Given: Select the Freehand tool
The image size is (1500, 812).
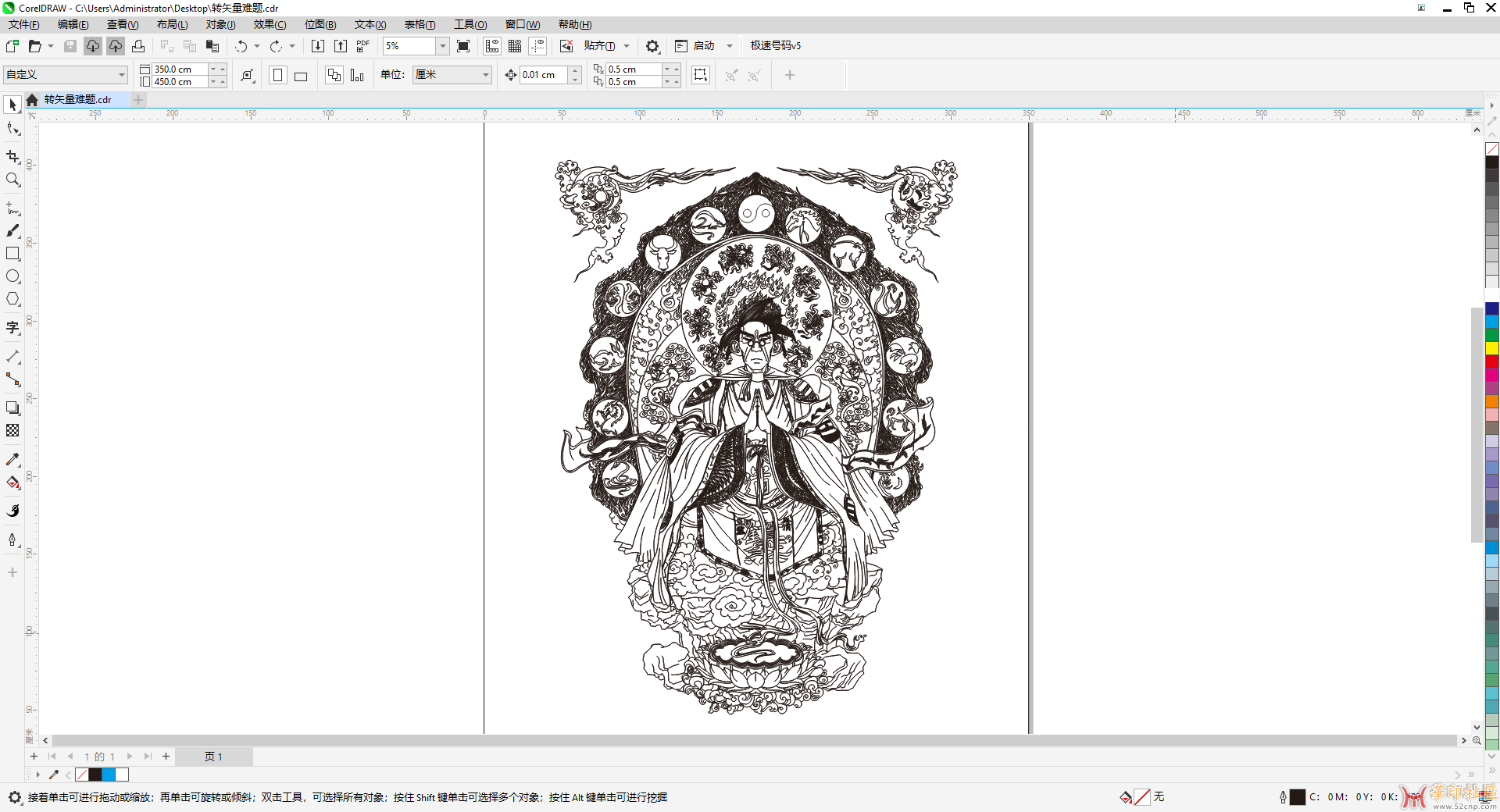Looking at the screenshot, I should coord(12,208).
